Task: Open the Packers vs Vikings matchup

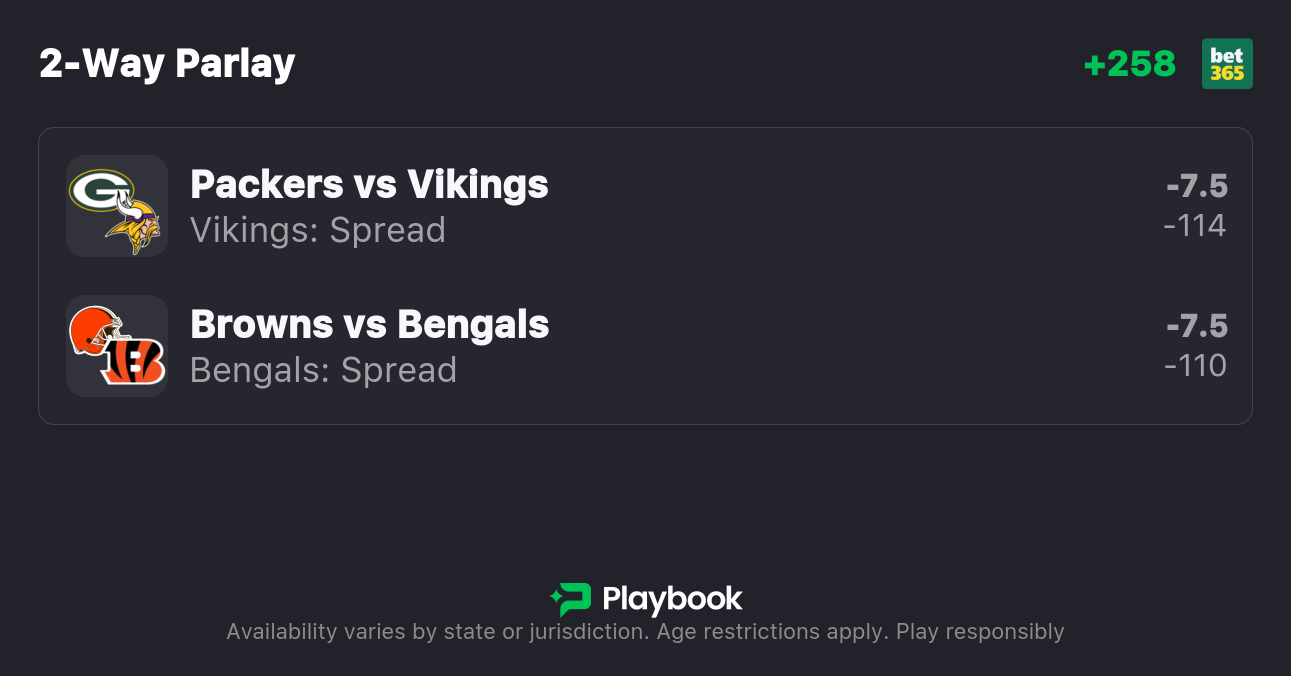Action: coord(369,185)
